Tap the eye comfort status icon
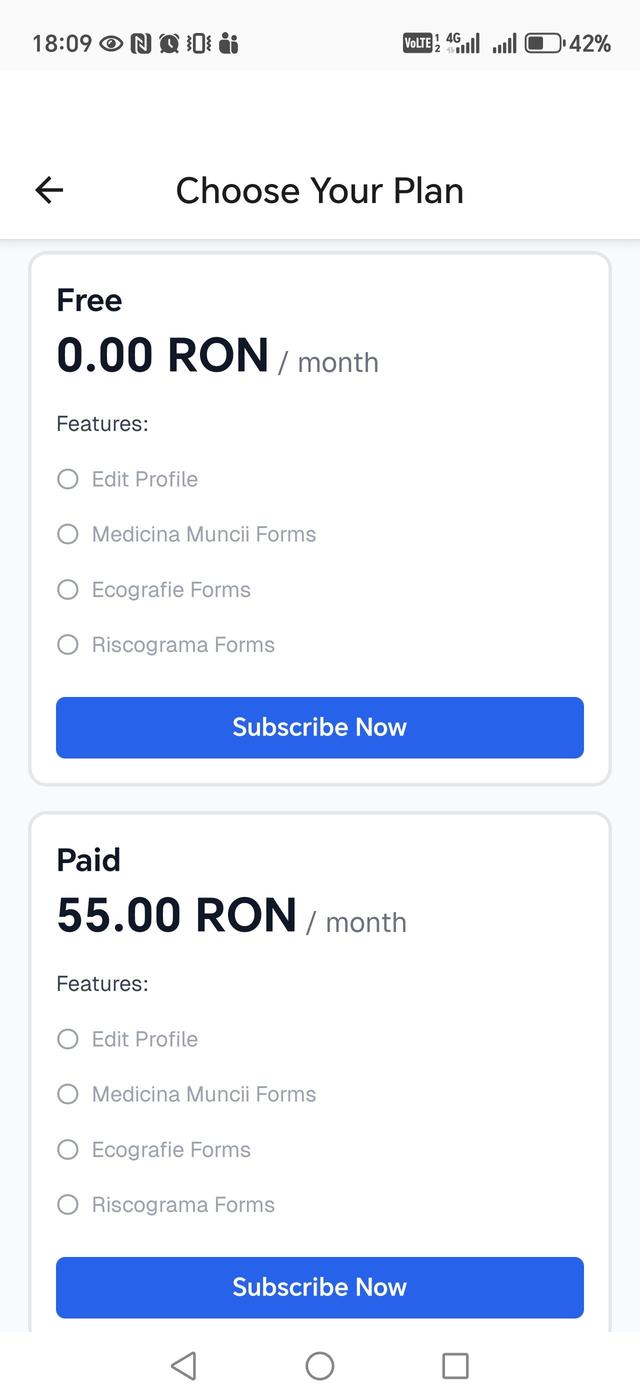Viewport: 640px width, 1400px height. [111, 43]
